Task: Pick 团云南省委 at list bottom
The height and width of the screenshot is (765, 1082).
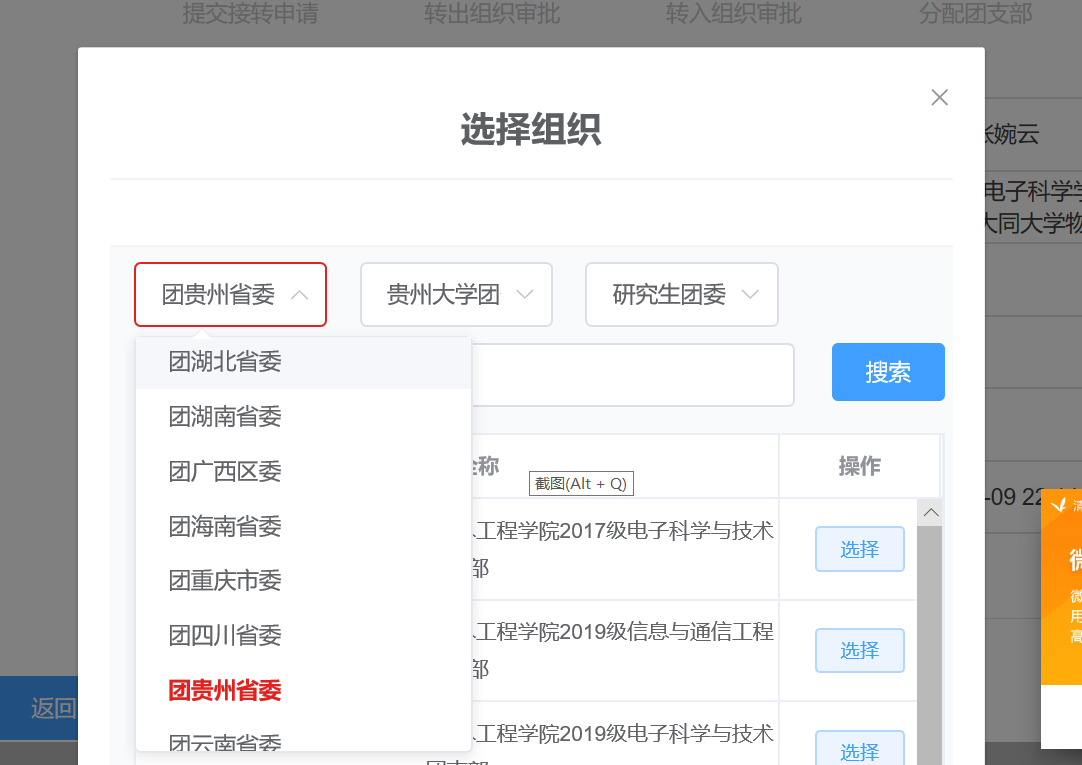Action: [x=225, y=742]
